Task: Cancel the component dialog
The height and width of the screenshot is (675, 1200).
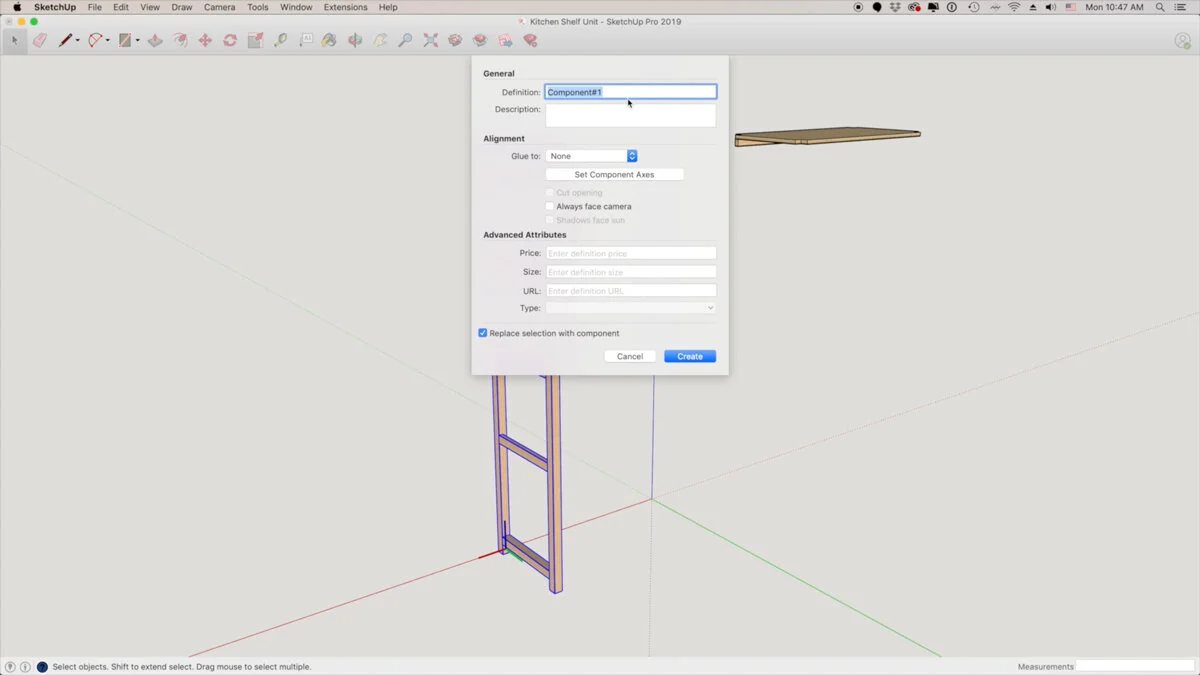Action: click(630, 356)
